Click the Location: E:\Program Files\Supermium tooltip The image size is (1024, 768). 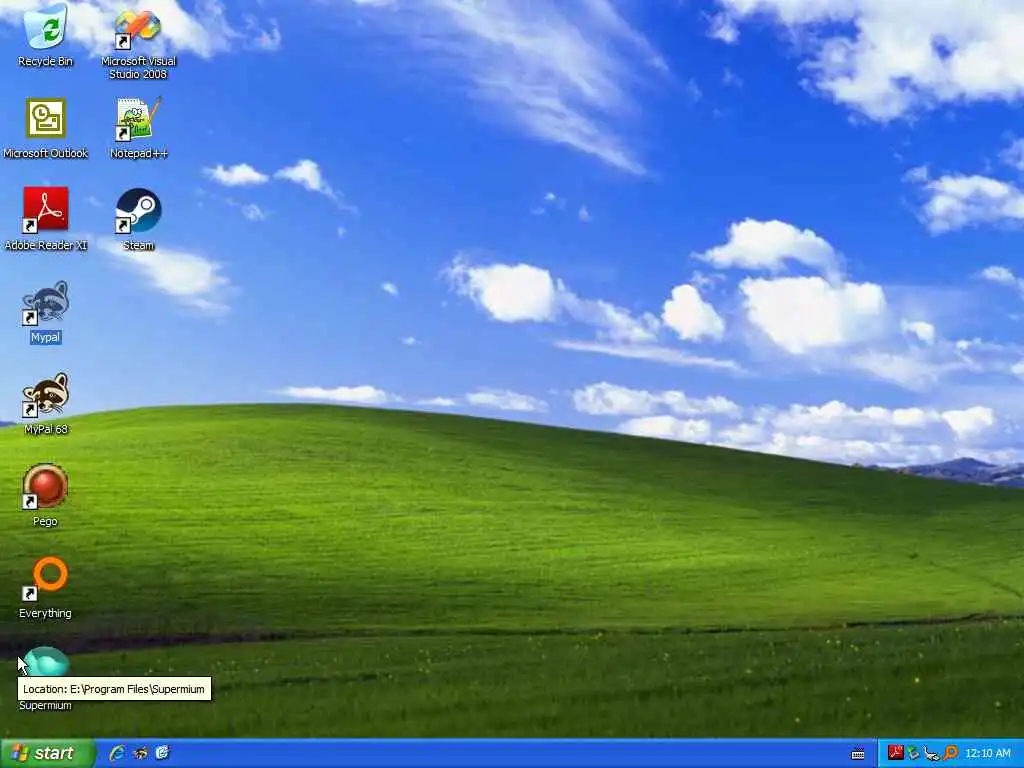point(114,689)
